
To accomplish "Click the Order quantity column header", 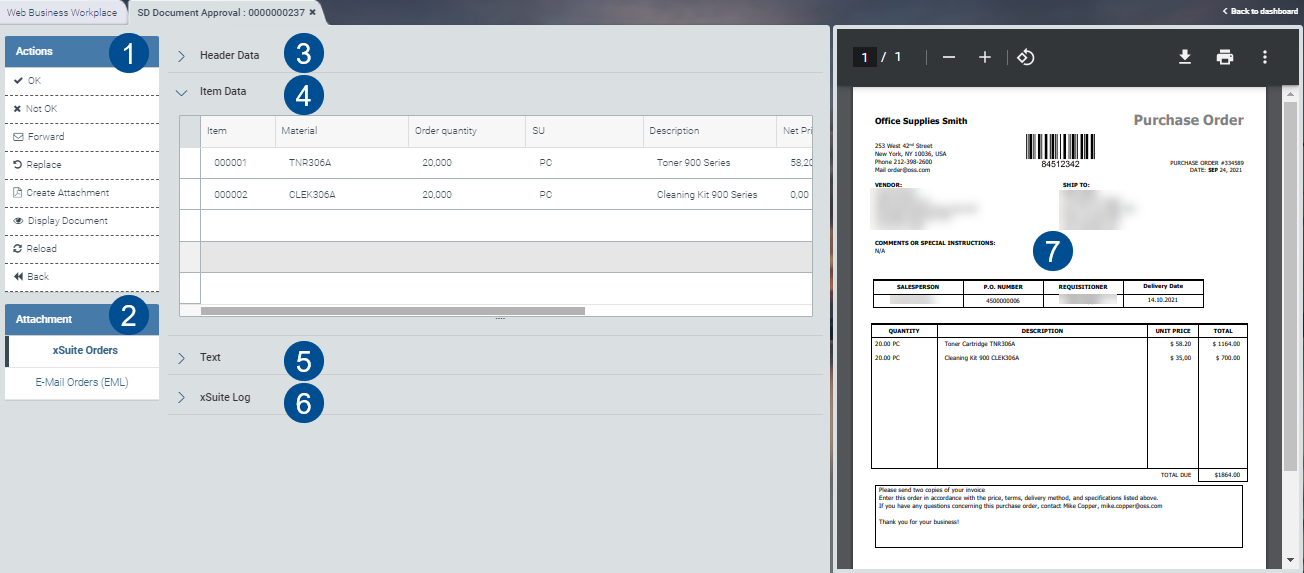I will click(x=466, y=131).
